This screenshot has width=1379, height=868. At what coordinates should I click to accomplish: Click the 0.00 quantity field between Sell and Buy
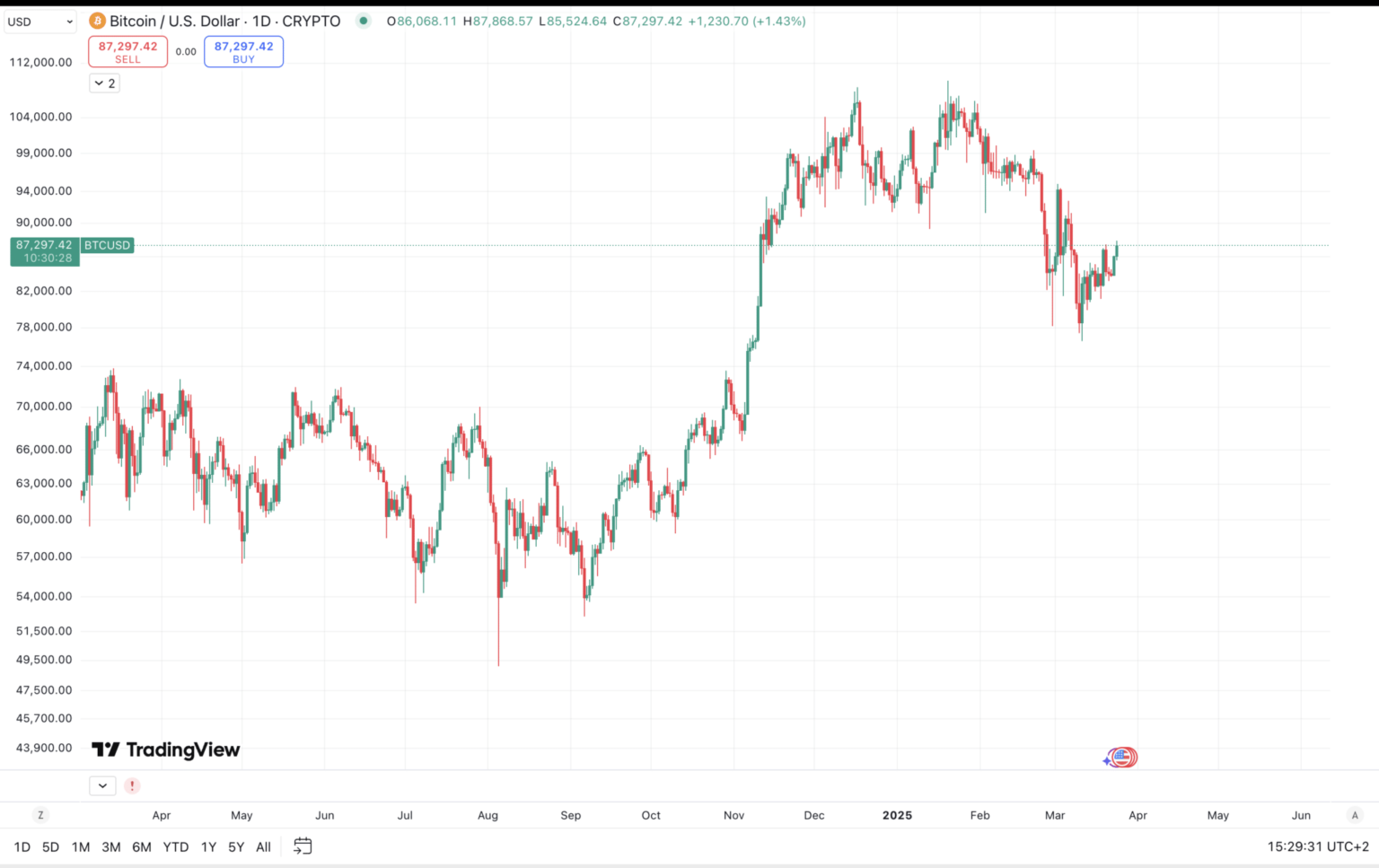[186, 51]
